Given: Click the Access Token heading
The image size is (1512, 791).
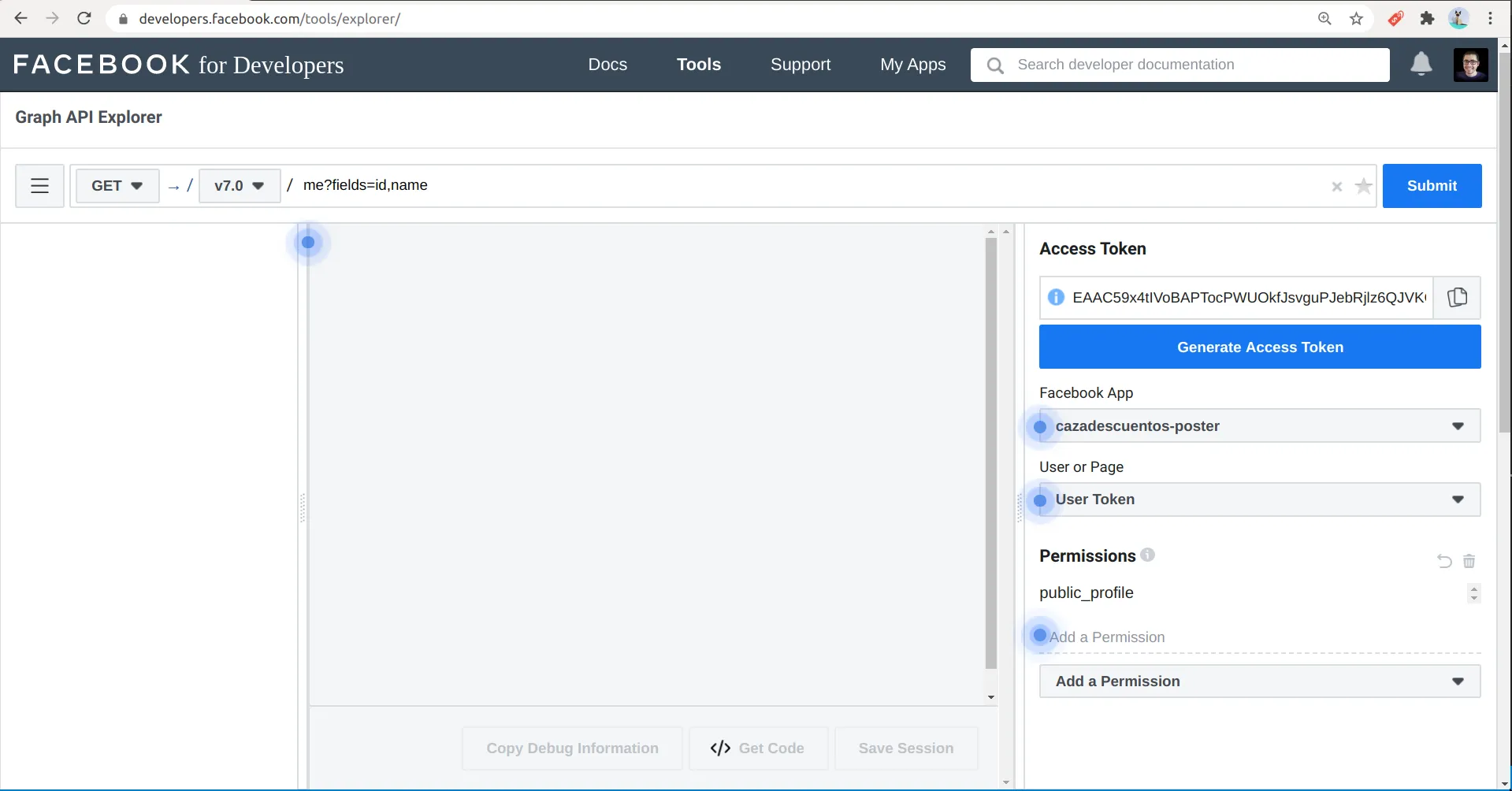Looking at the screenshot, I should (x=1092, y=249).
